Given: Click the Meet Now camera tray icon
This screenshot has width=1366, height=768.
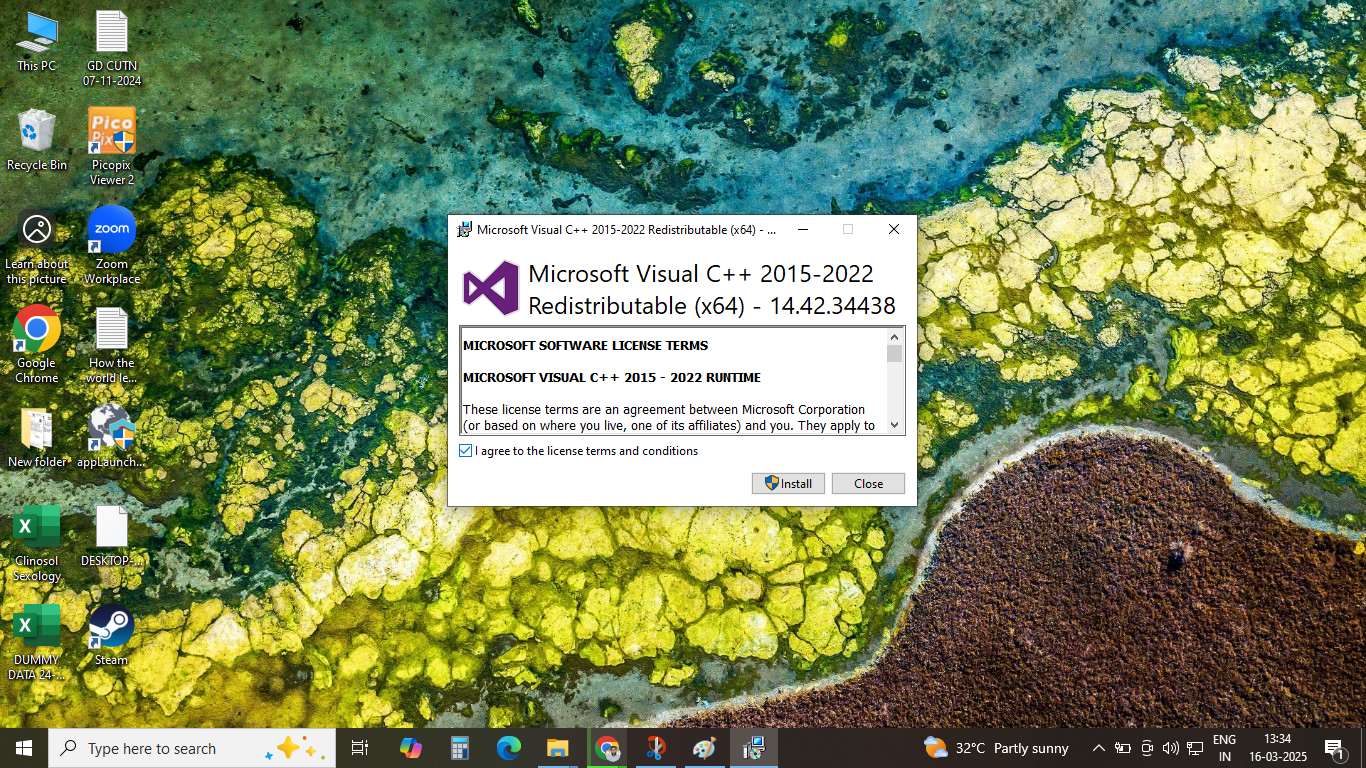Looking at the screenshot, I should pyautogui.click(x=1147, y=748).
